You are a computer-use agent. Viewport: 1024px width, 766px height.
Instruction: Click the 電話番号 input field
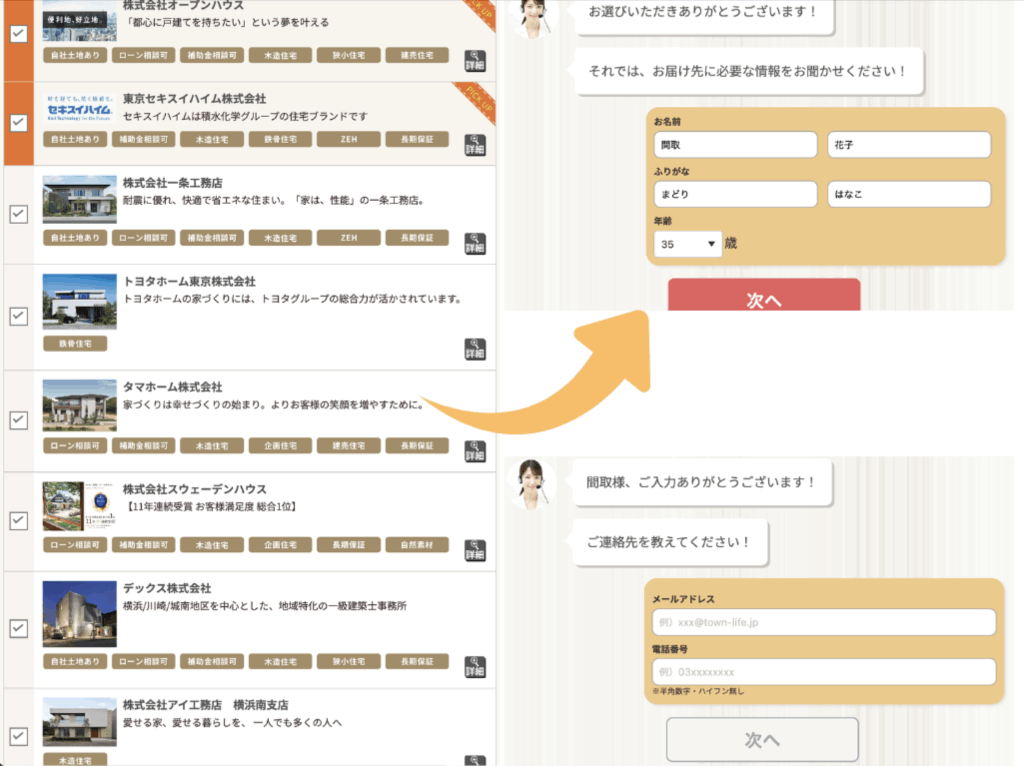point(824,672)
